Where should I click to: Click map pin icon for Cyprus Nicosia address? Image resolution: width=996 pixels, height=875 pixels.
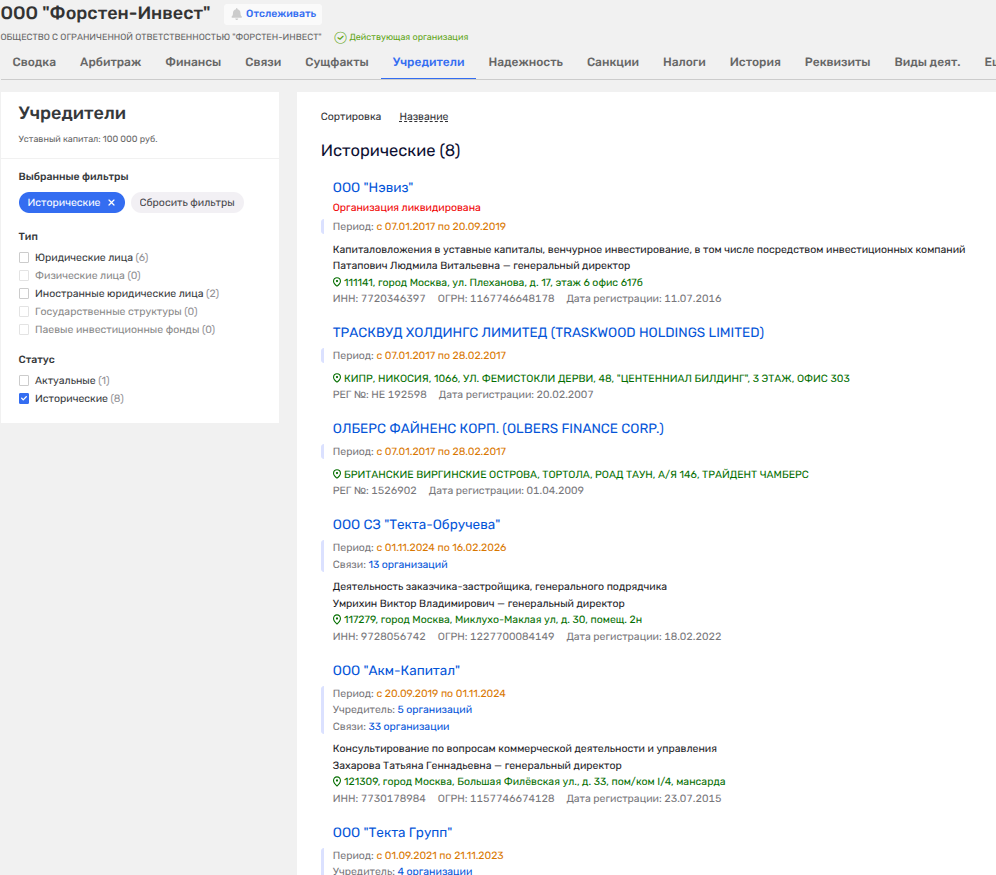point(337,379)
